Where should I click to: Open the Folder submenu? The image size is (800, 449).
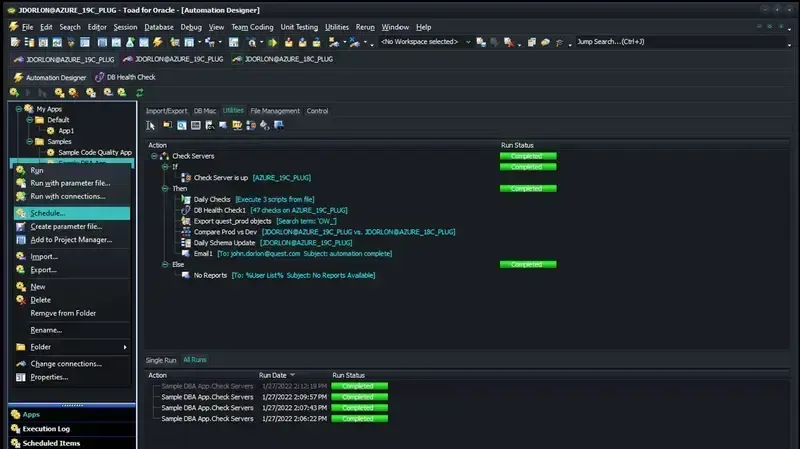coord(72,347)
